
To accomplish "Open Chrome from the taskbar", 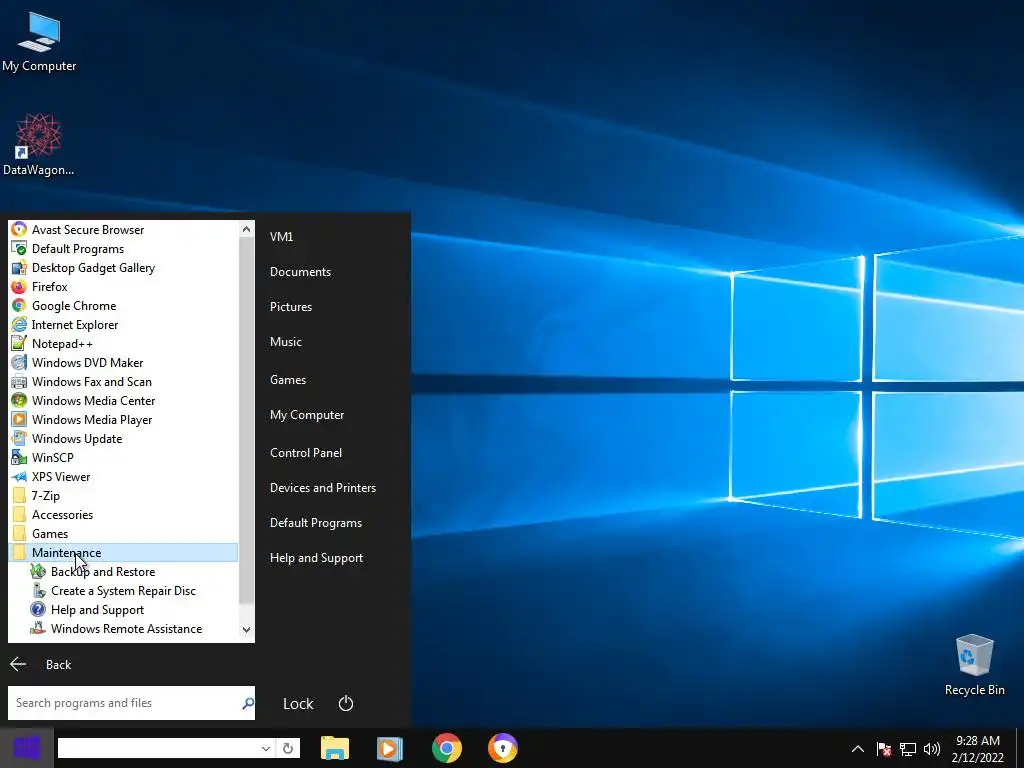I will (x=447, y=748).
